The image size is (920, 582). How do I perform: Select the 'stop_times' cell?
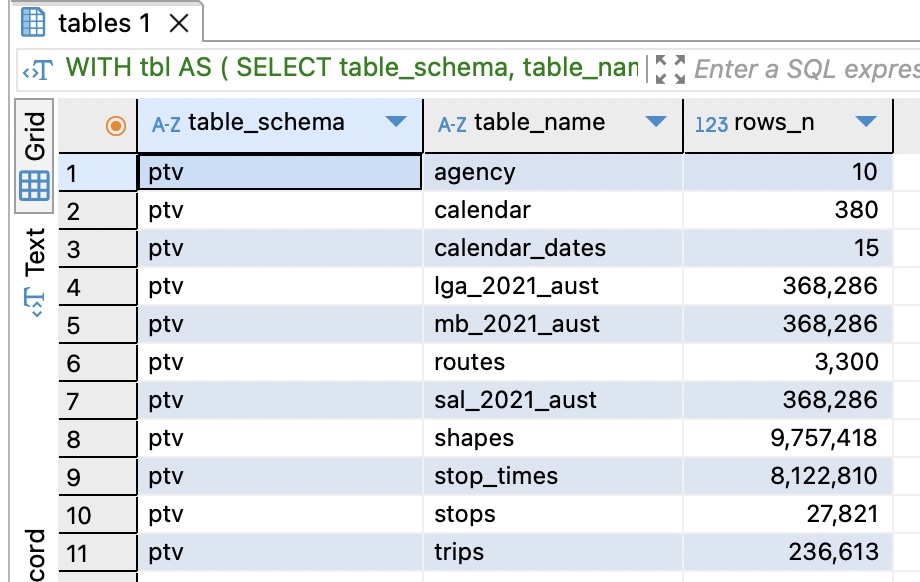(553, 477)
